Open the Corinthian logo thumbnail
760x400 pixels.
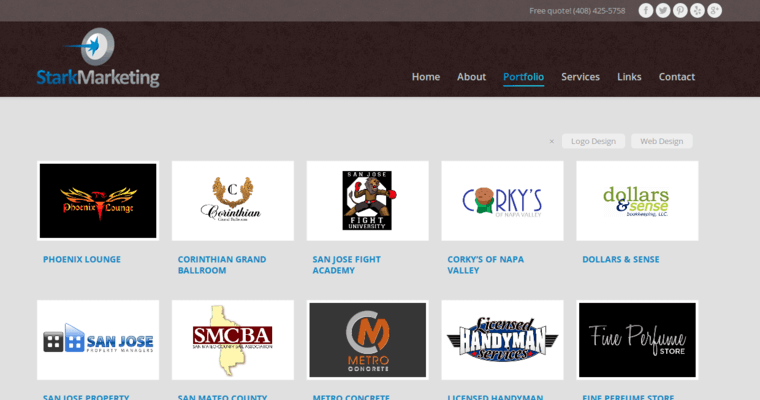233,201
